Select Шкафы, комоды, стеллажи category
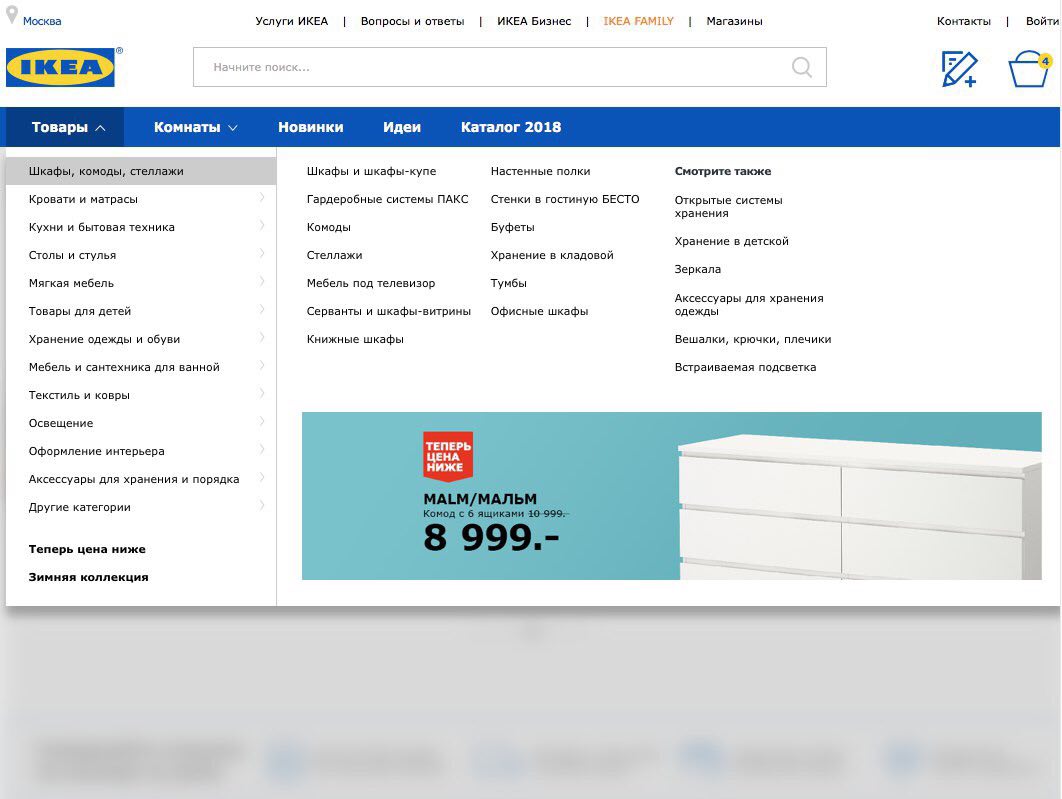Image resolution: width=1062 pixels, height=799 pixels. (x=141, y=171)
